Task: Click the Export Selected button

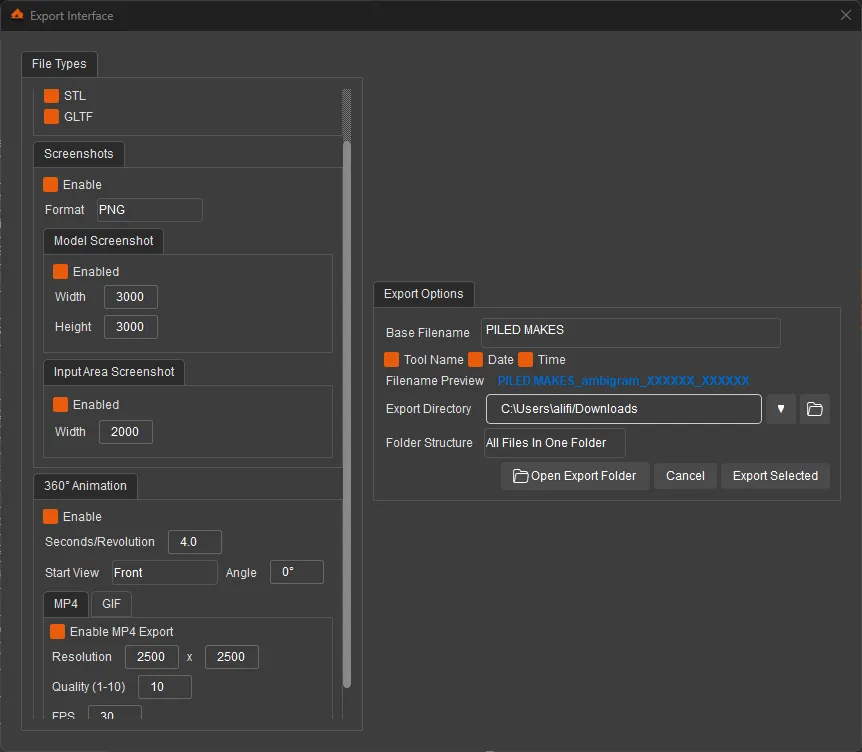Action: coord(775,476)
